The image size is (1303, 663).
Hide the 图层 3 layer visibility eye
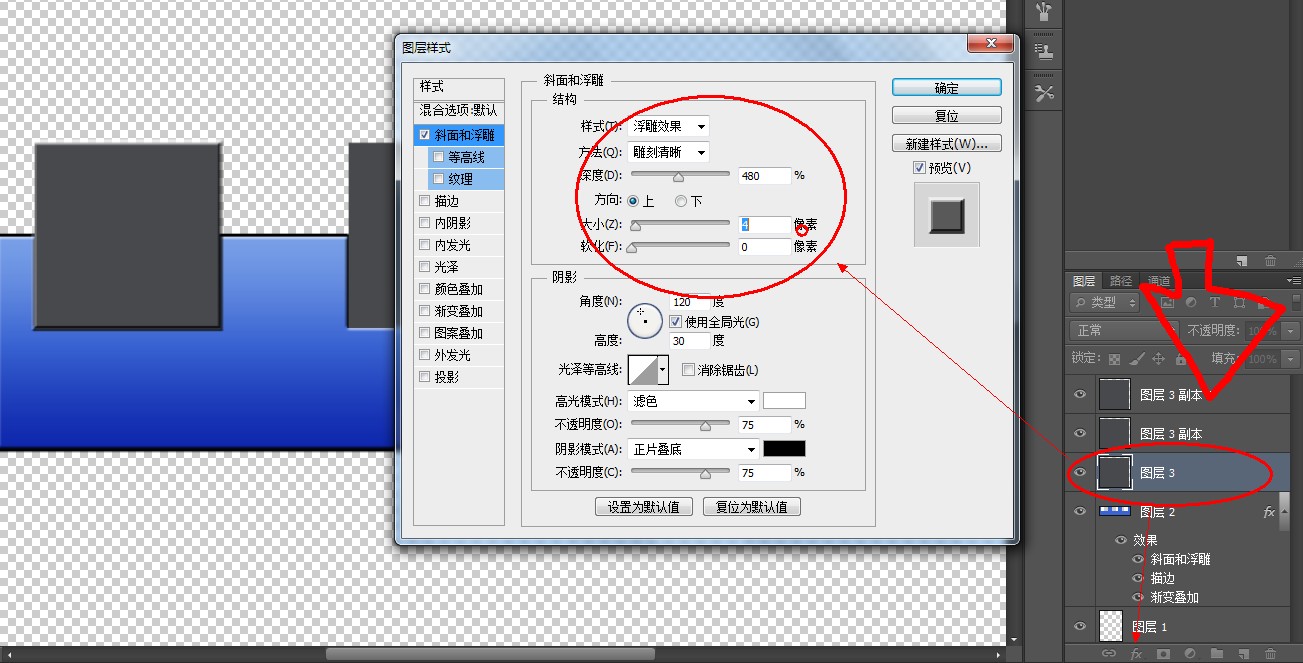tap(1079, 473)
